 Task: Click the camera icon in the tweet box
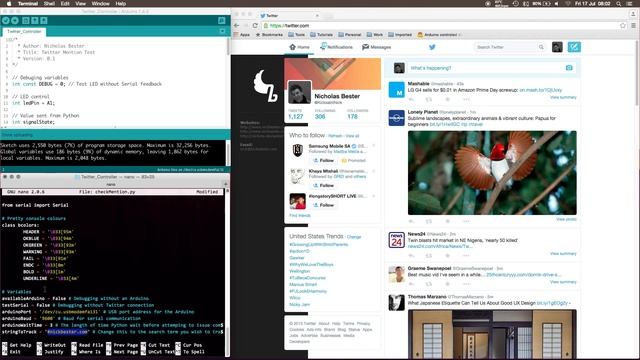pos(569,68)
